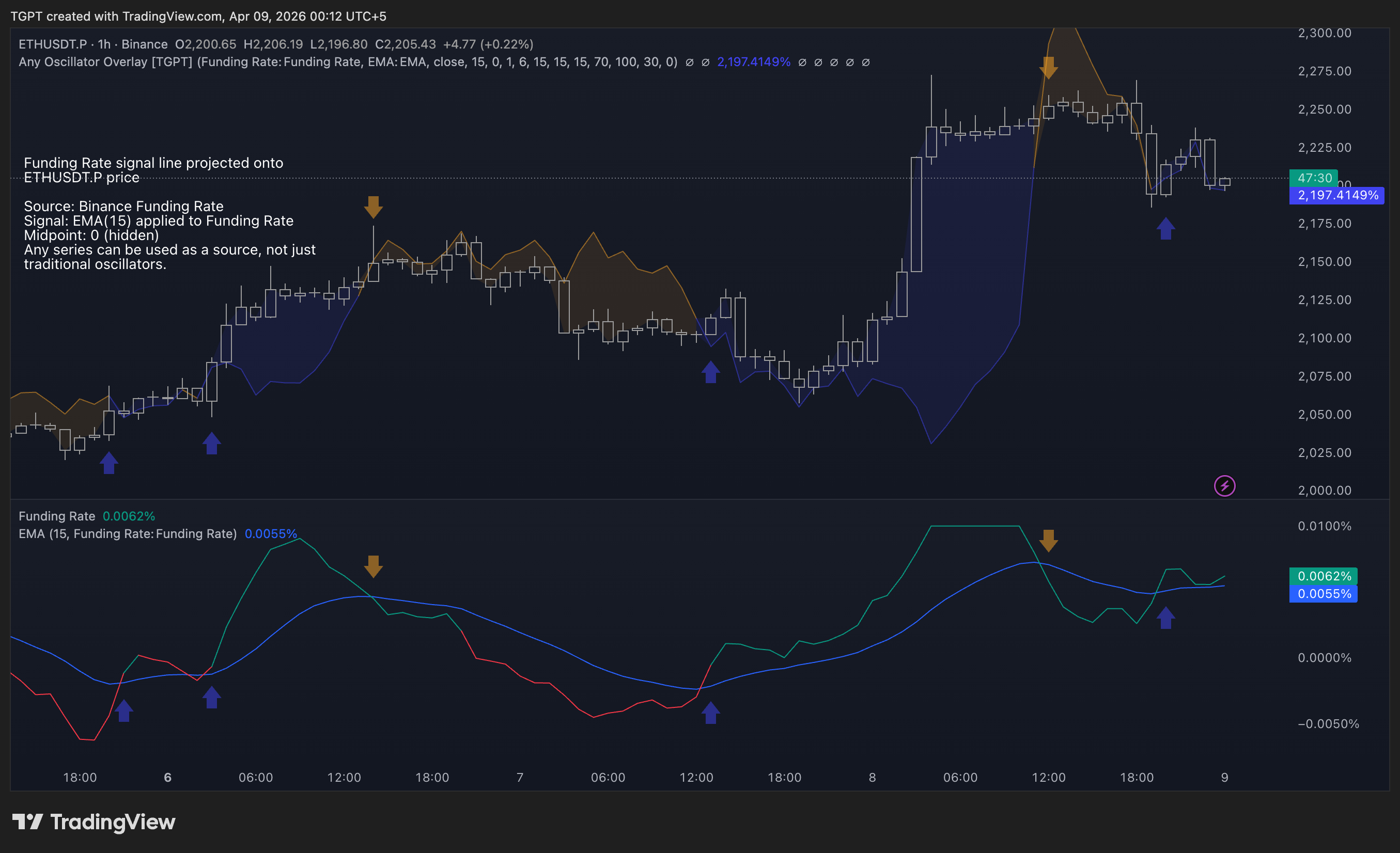Click orange down arrow near 0.0100% in funding pane
Screen dimensions: 1400x853
[1048, 541]
